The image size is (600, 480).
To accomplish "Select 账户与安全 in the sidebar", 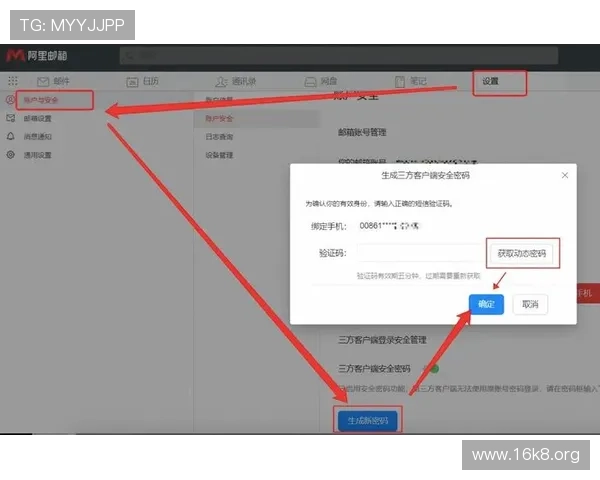I will click(x=41, y=100).
